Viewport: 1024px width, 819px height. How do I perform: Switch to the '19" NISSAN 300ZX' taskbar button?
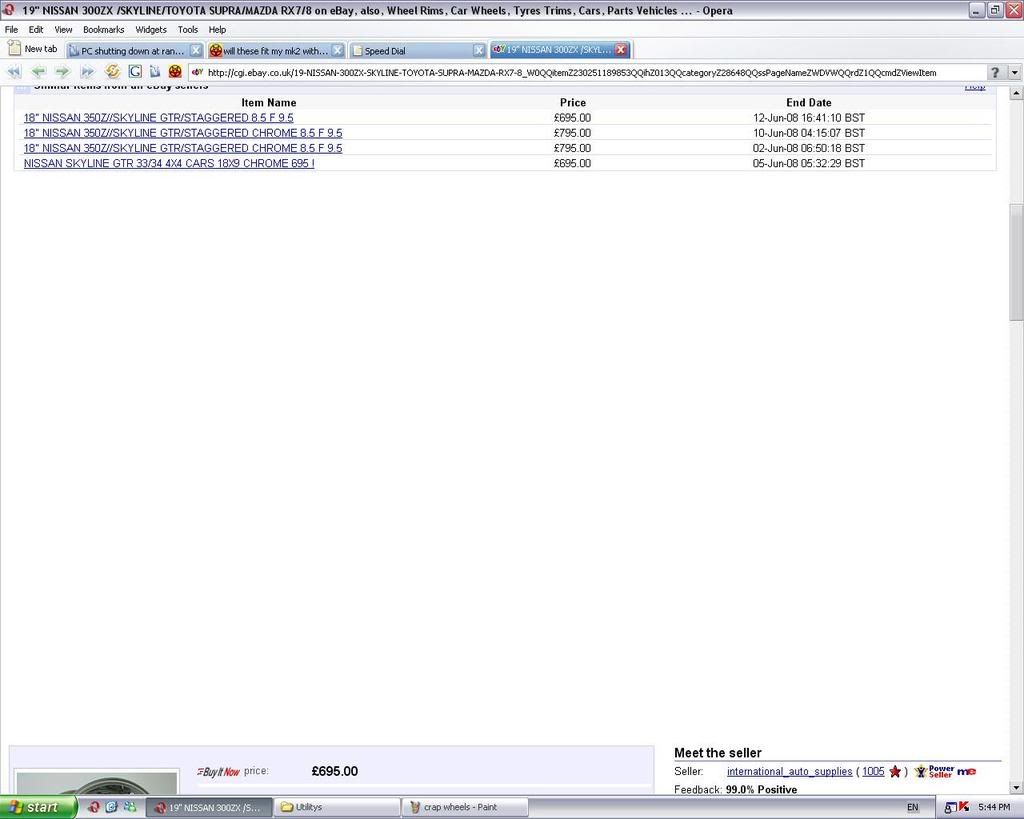tap(208, 807)
